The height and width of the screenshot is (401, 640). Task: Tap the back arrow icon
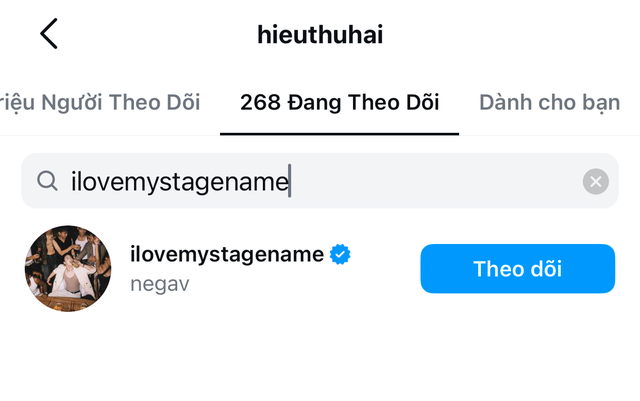pyautogui.click(x=48, y=34)
